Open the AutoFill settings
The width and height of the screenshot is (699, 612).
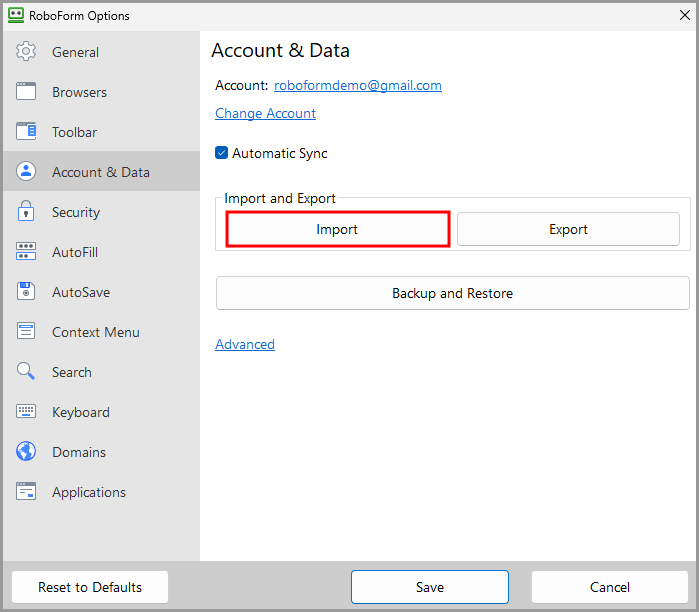[102, 252]
